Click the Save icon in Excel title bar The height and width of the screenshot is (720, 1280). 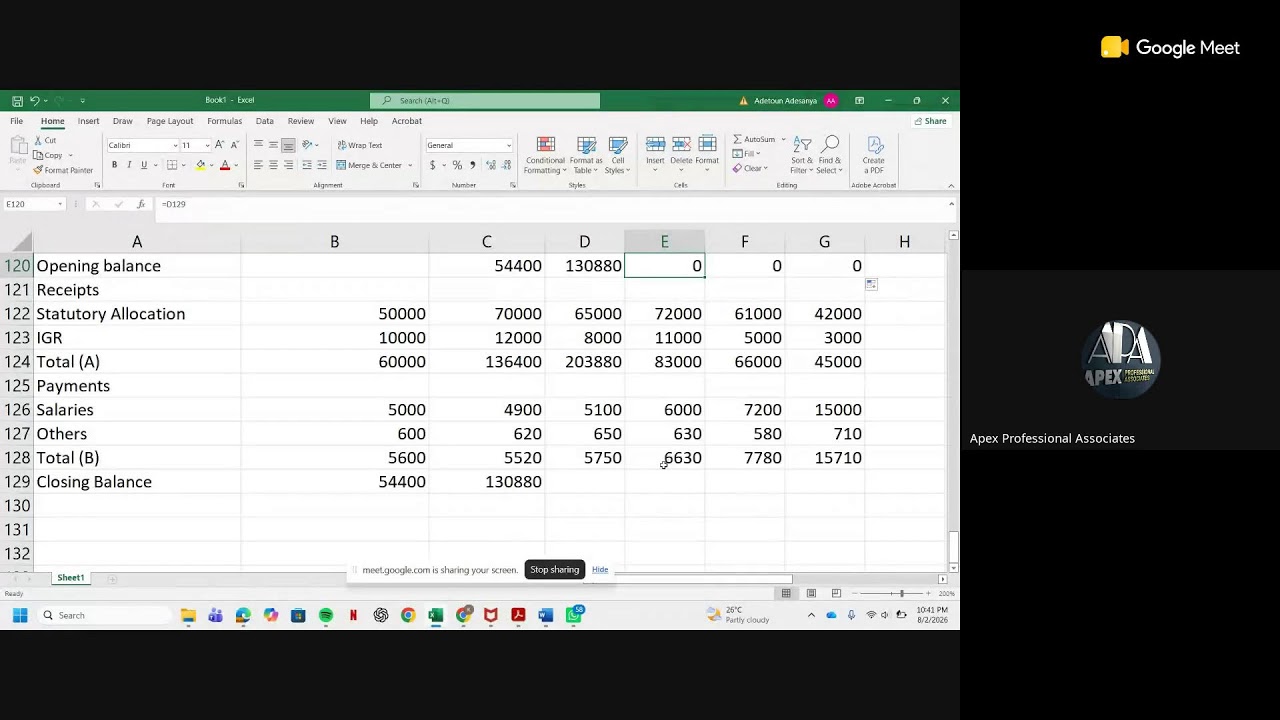(x=17, y=101)
